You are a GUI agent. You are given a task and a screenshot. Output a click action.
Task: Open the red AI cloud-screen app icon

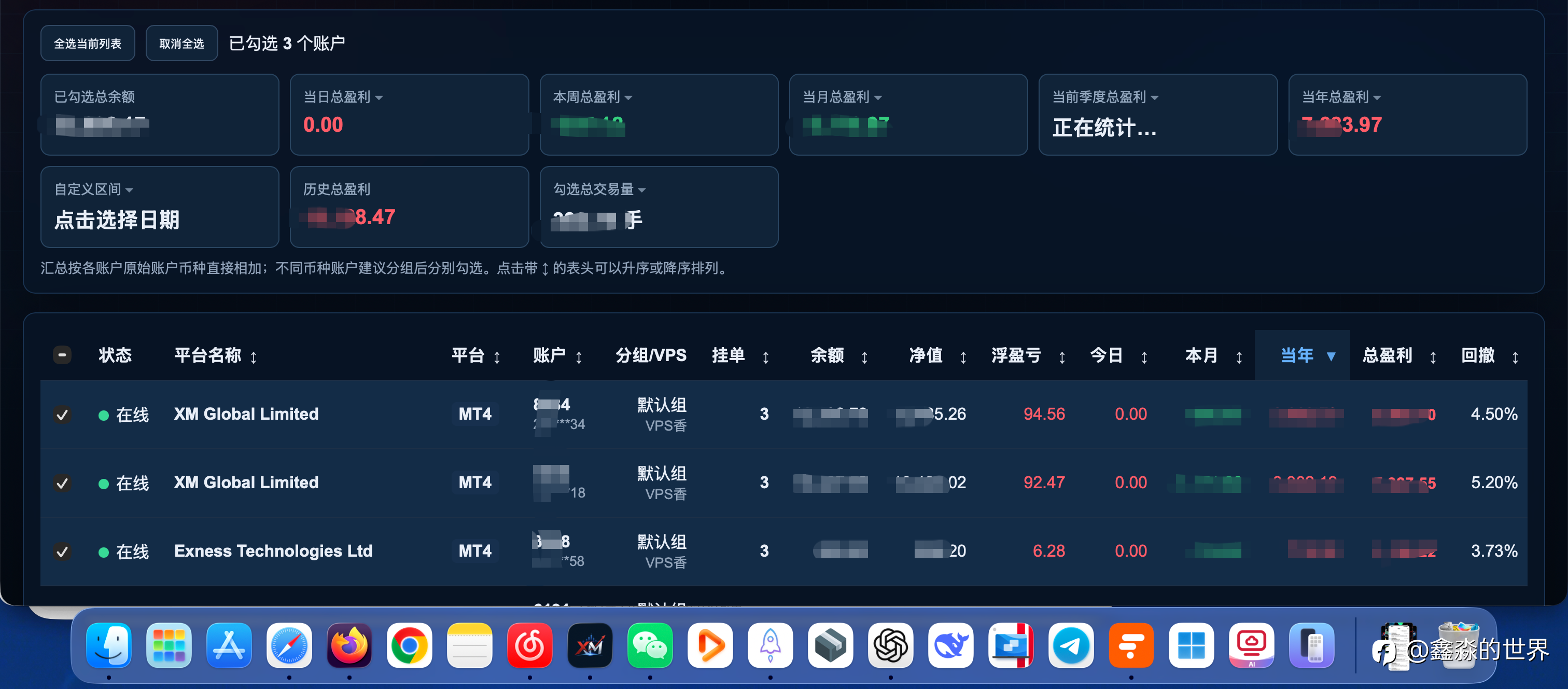(1252, 645)
